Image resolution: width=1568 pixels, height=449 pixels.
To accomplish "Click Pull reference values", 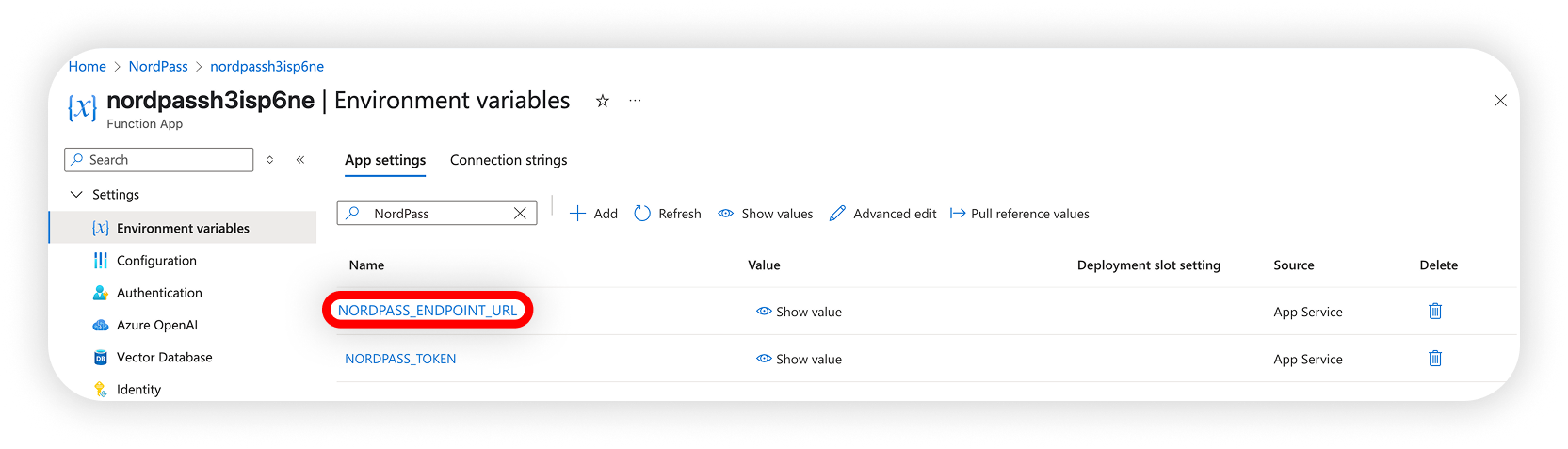I will point(1019,214).
